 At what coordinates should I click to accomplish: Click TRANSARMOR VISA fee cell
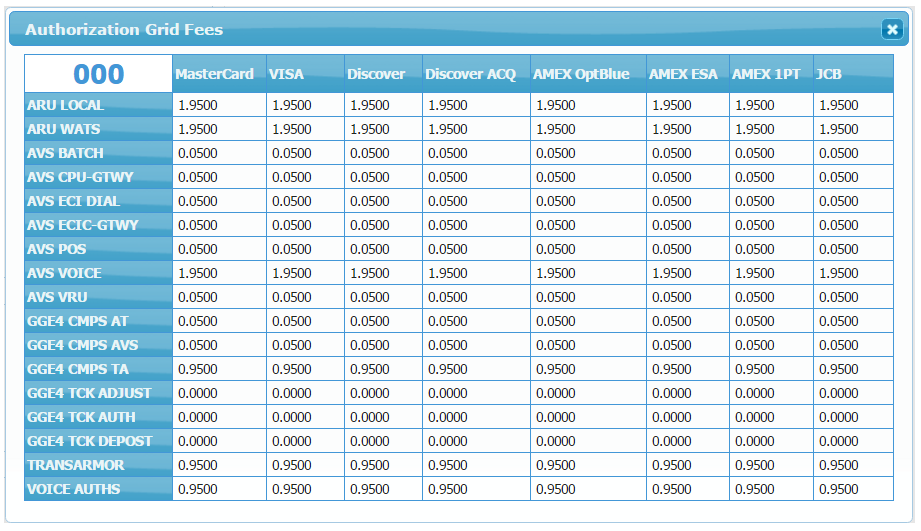click(305, 466)
